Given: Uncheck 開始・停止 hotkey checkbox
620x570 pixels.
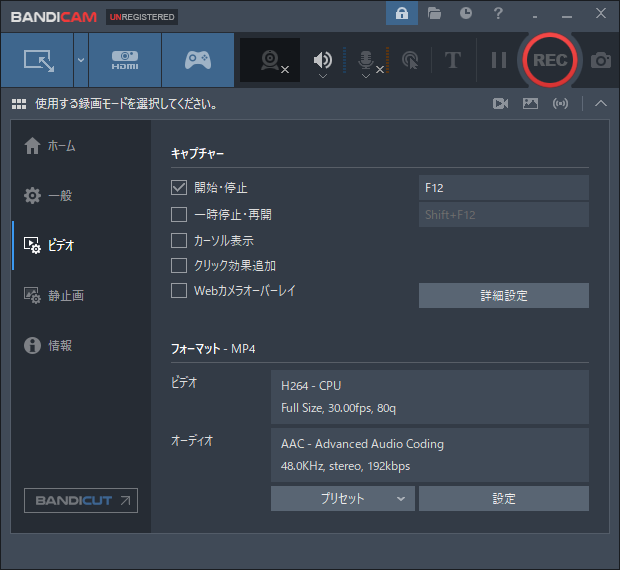Looking at the screenshot, I should (179, 187).
